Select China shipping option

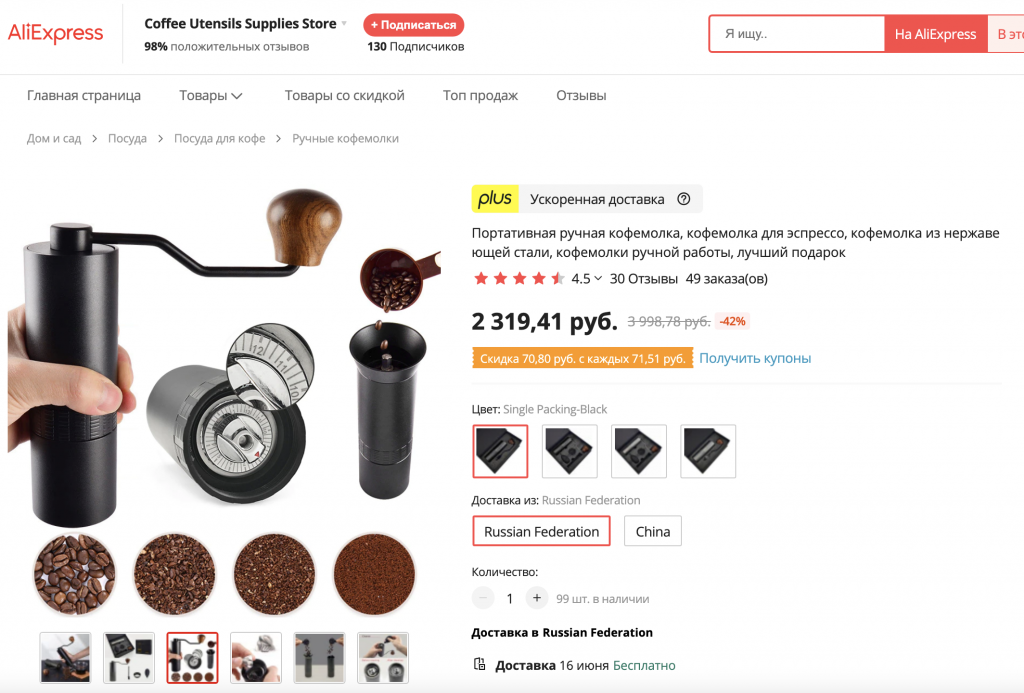point(652,531)
